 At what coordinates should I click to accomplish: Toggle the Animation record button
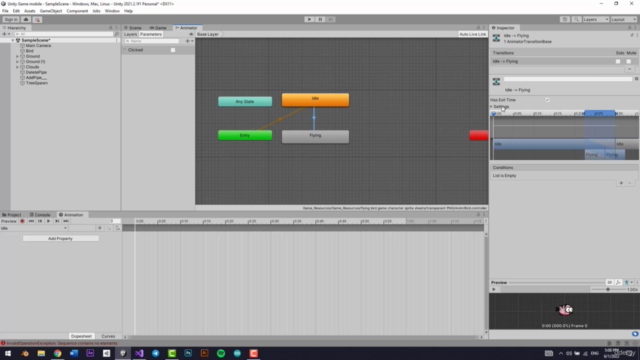22,221
